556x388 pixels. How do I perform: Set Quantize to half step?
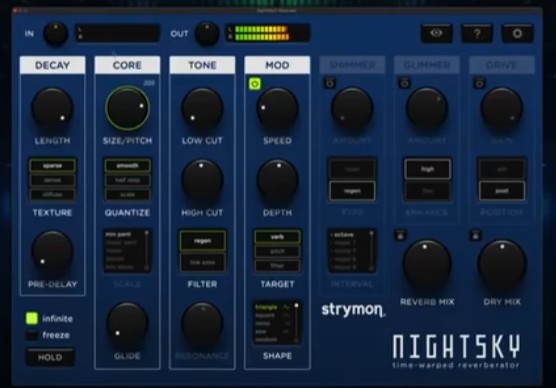point(127,180)
